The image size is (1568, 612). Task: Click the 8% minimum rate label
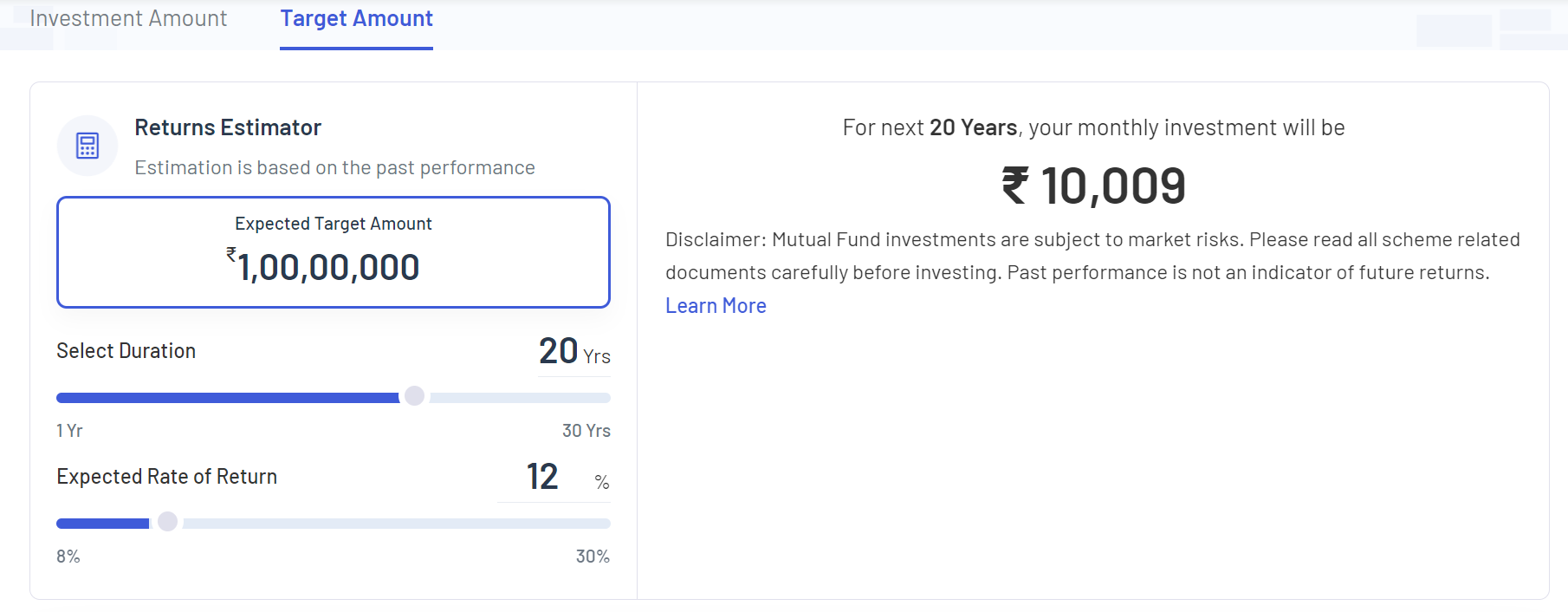[x=68, y=557]
